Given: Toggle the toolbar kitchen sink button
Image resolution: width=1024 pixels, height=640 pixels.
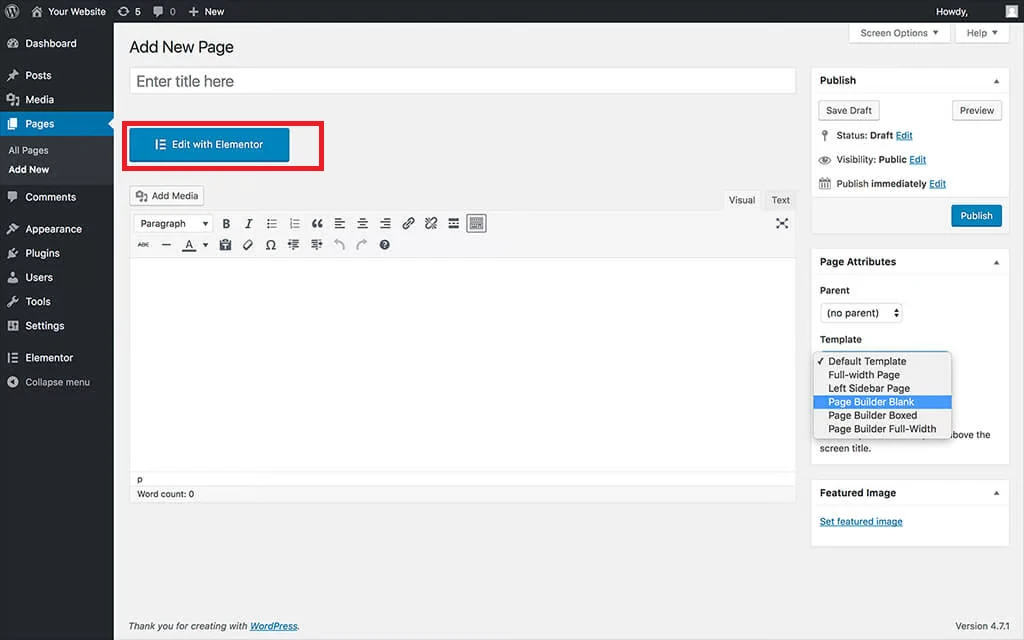Looking at the screenshot, I should (476, 224).
